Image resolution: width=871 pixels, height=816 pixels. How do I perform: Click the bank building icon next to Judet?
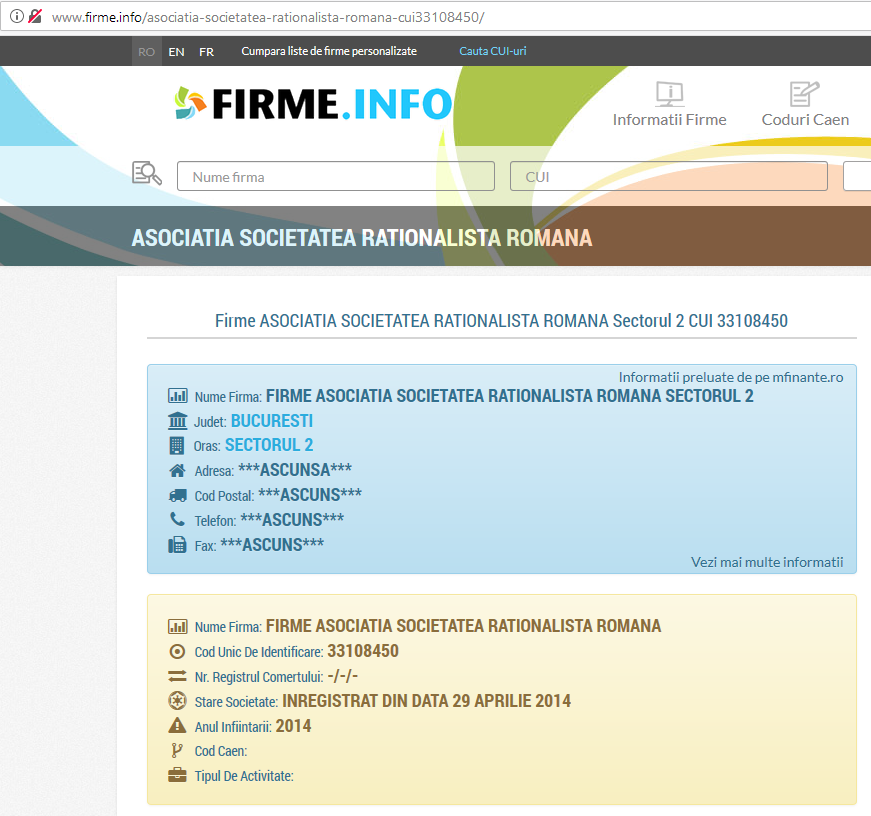click(x=177, y=421)
